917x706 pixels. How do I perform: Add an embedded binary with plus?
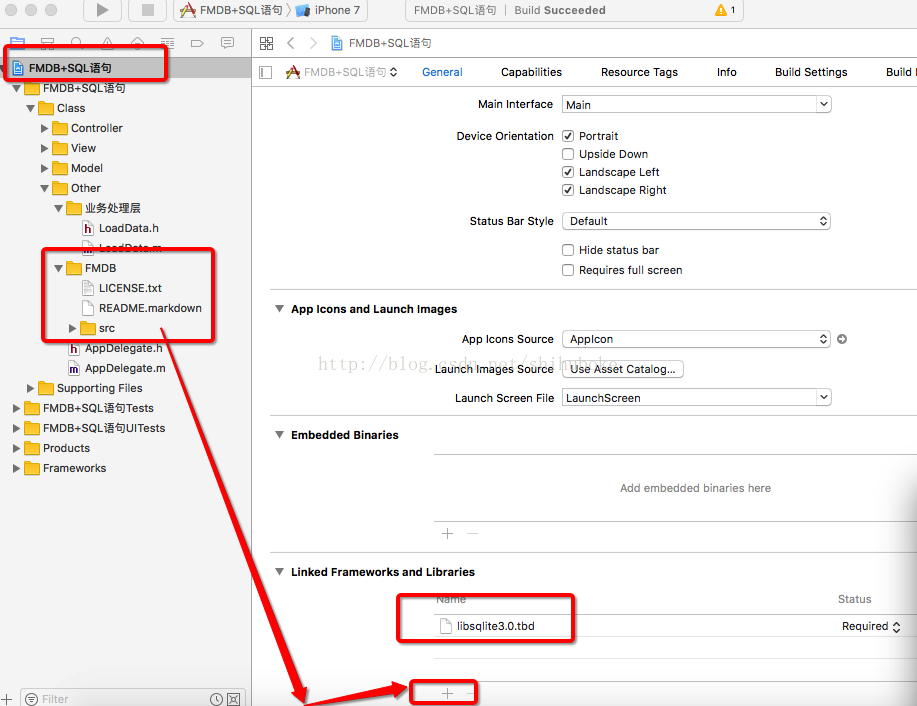click(x=447, y=533)
